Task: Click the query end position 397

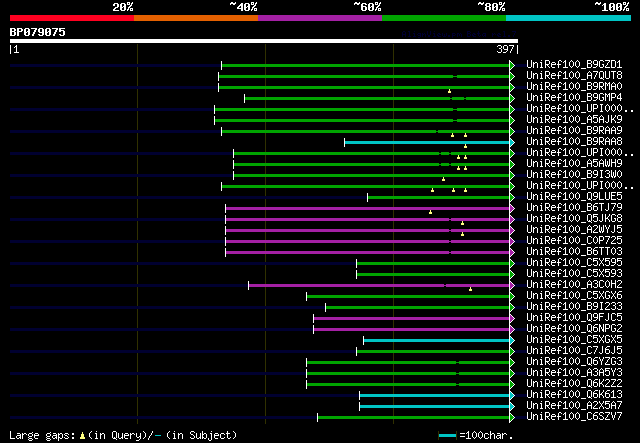Action: click(505, 49)
